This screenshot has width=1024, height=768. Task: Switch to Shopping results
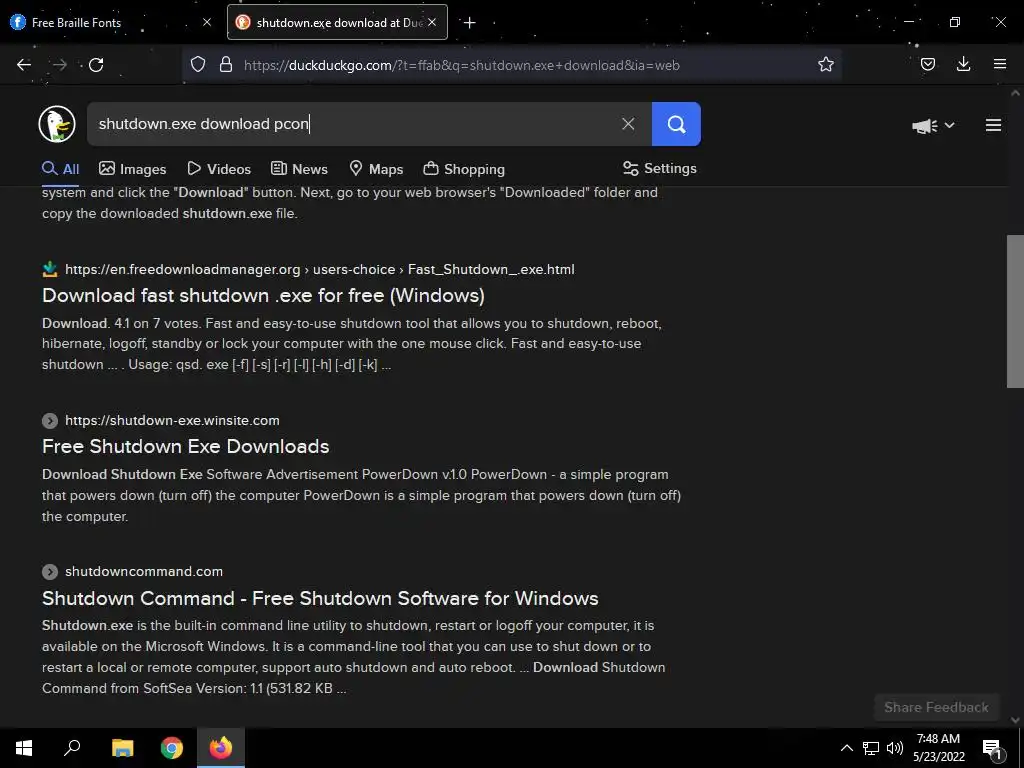click(464, 168)
